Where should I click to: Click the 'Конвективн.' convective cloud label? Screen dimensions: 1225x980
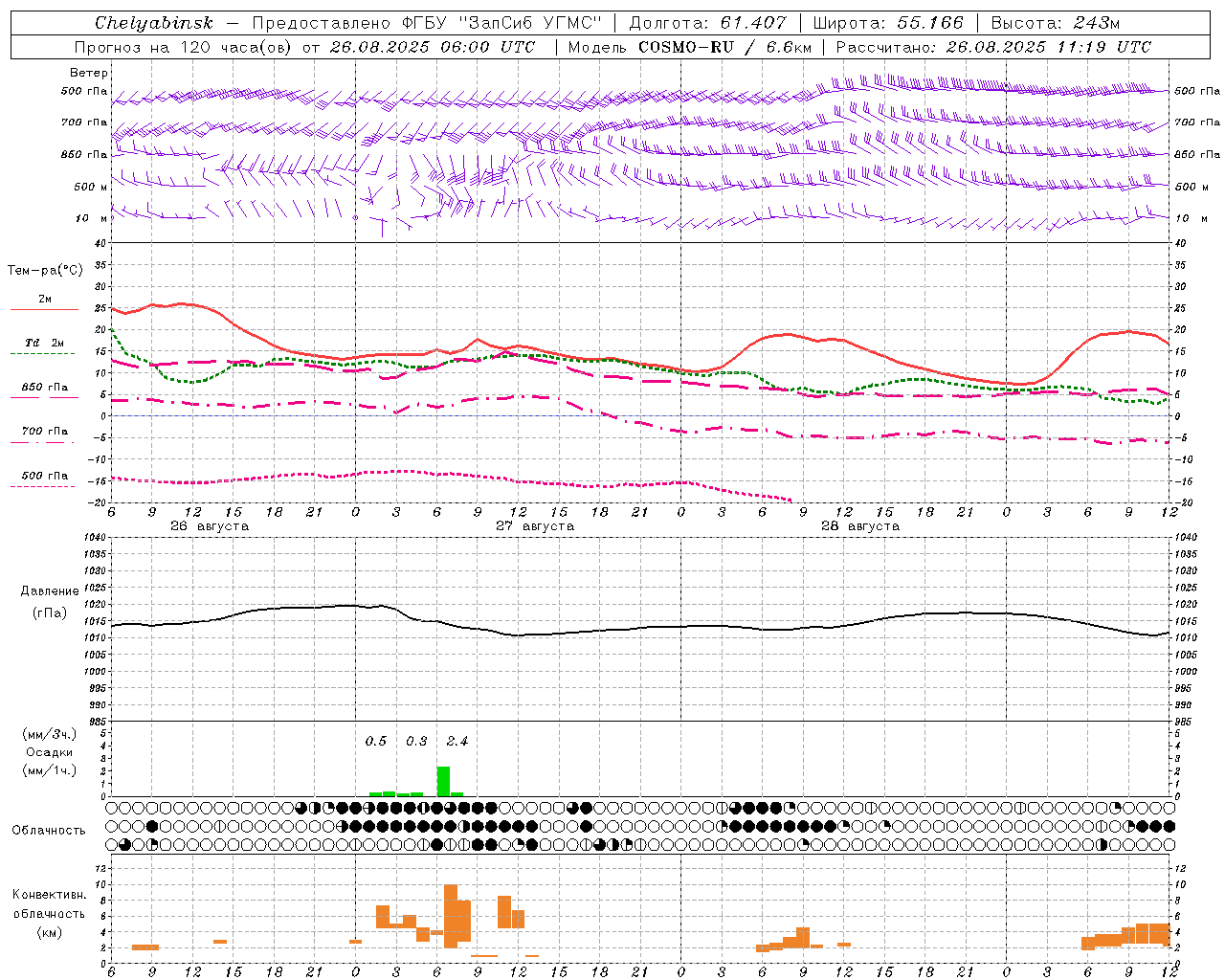(49, 895)
